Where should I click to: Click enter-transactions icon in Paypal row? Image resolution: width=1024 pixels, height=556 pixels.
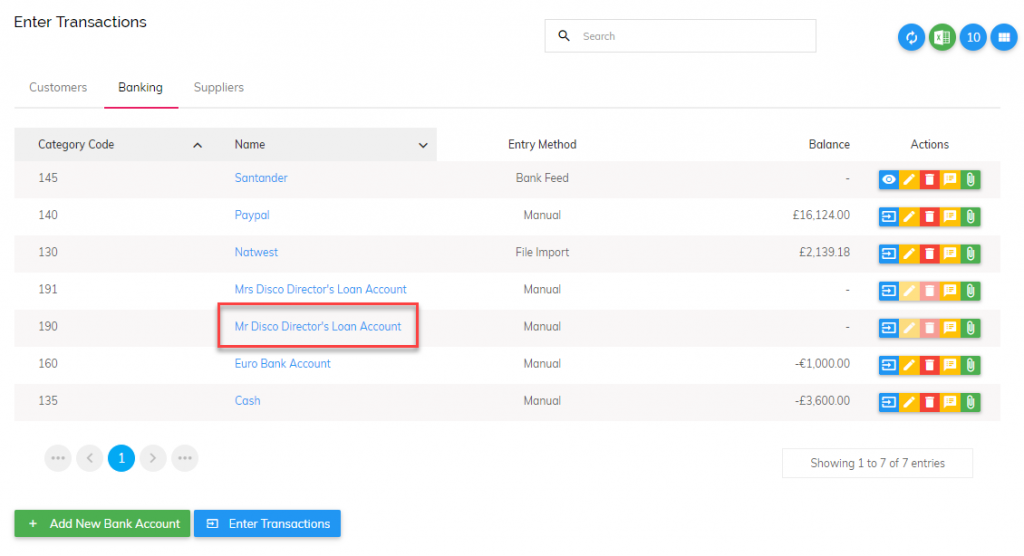coord(888,216)
